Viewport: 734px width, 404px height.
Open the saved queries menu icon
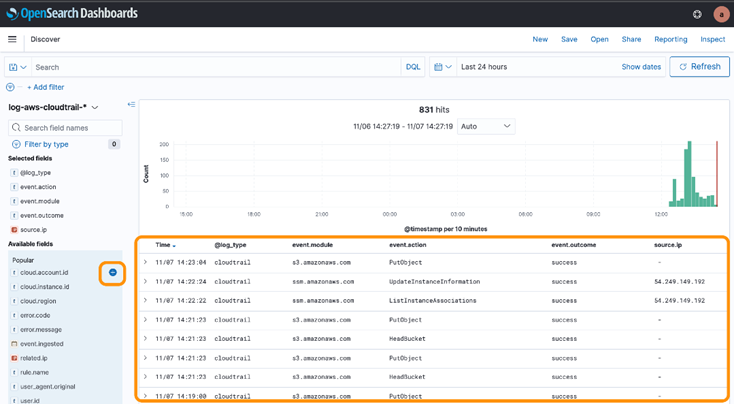point(17,67)
